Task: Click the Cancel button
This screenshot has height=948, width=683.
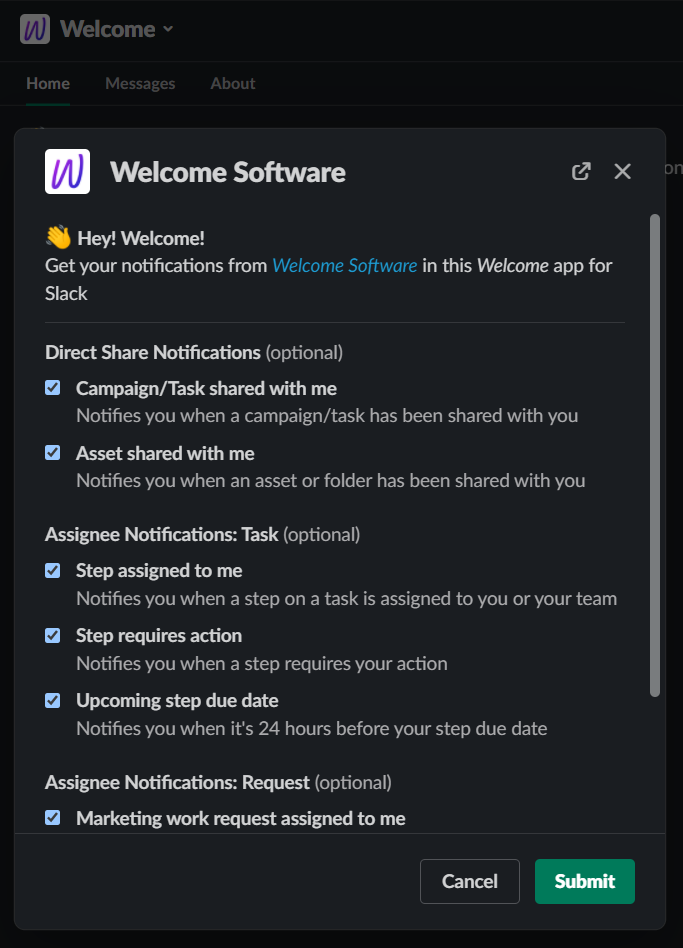Action: click(x=469, y=881)
